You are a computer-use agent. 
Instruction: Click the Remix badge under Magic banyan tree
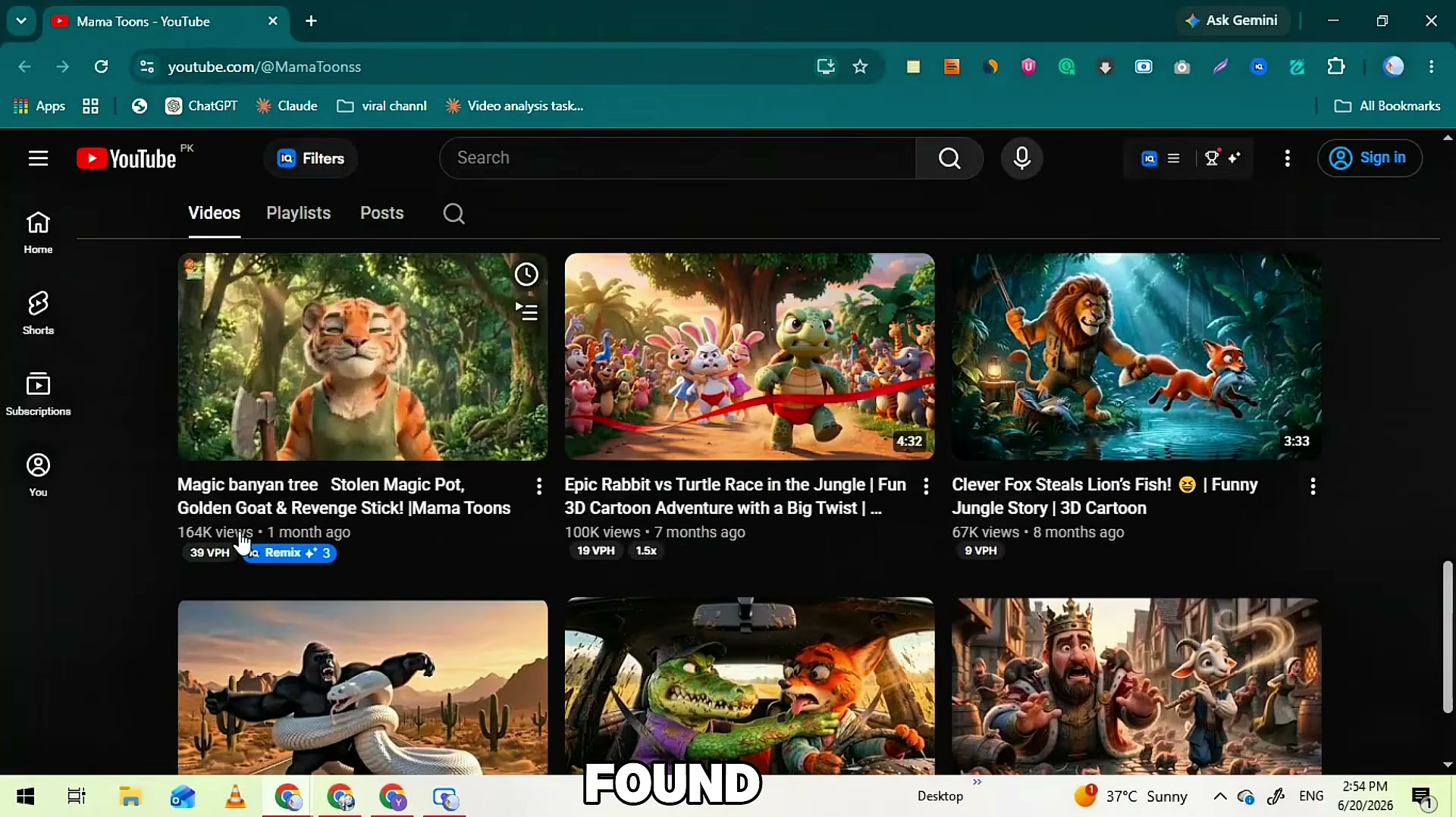coord(290,553)
